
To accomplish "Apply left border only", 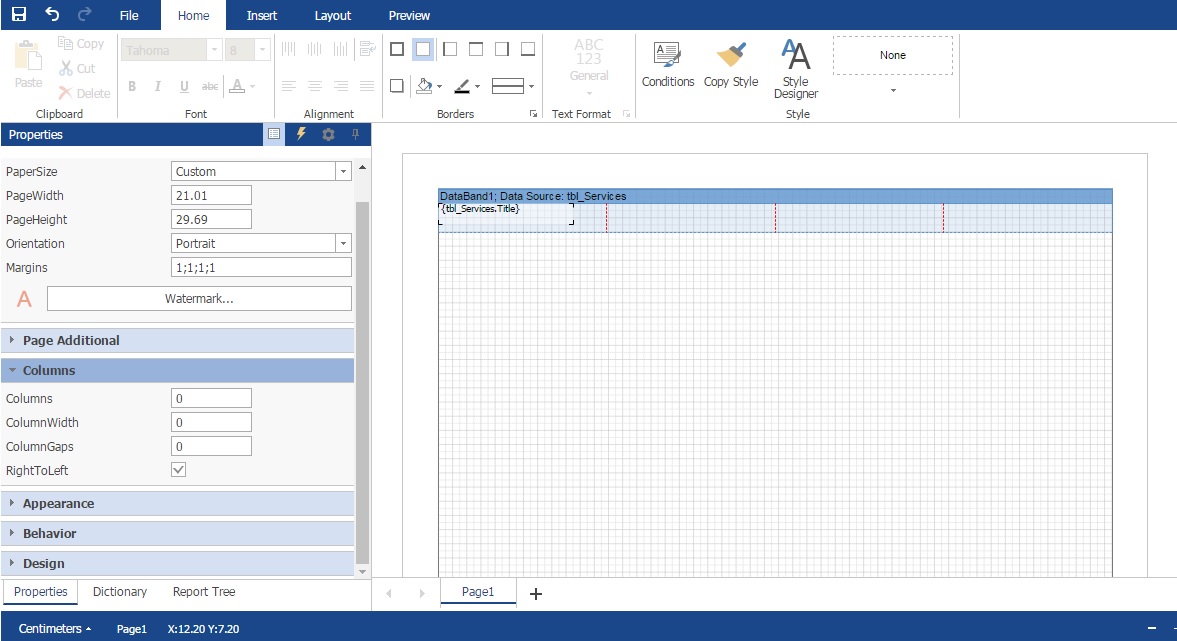I will [450, 50].
